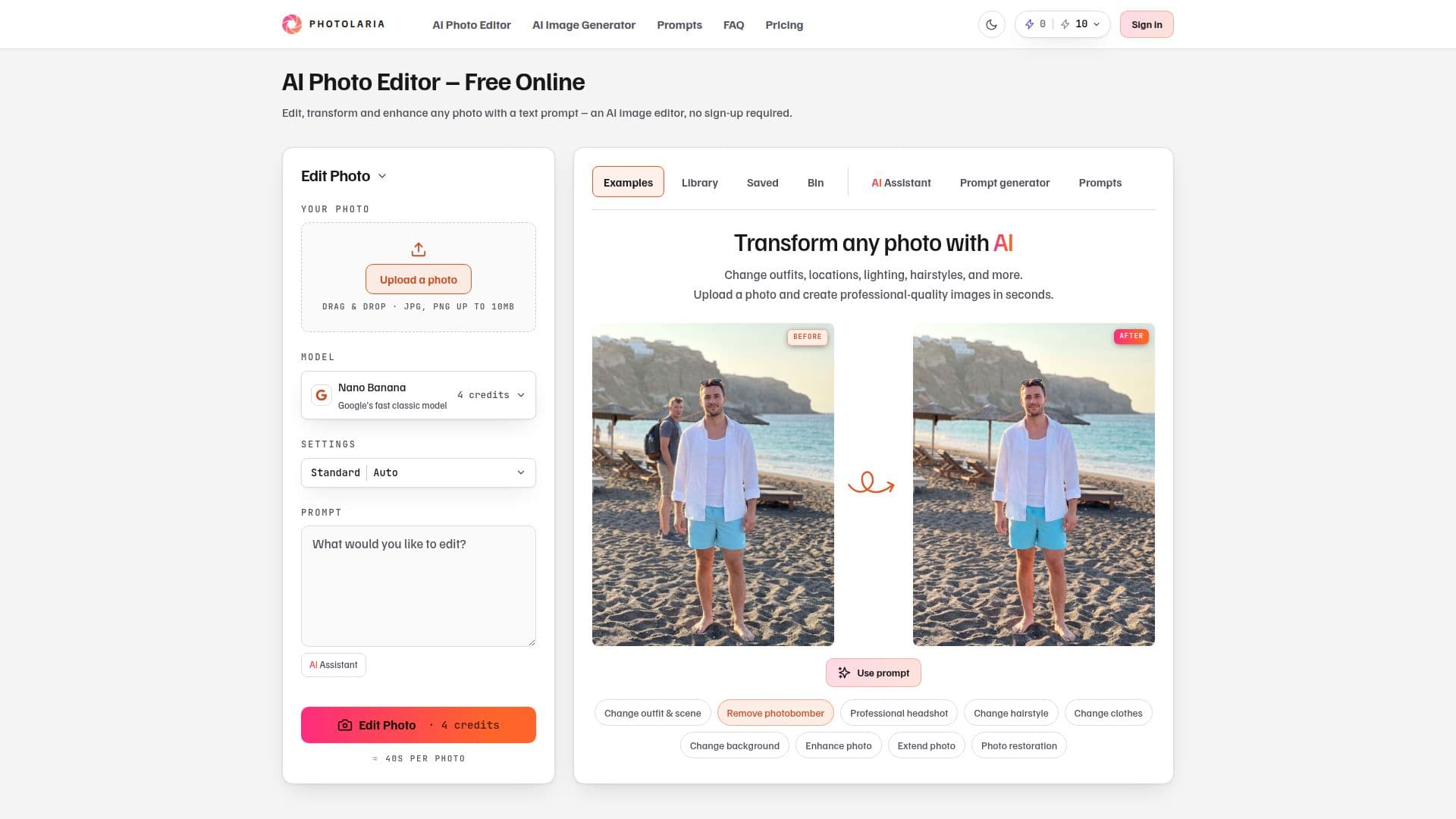
Task: Click the Use prompt button
Action: click(x=874, y=673)
